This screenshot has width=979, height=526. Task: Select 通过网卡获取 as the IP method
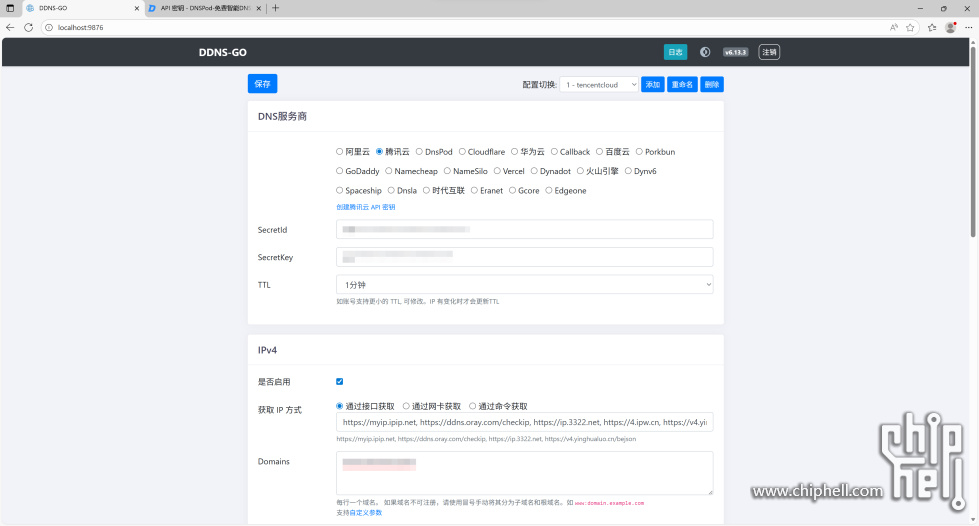point(407,406)
